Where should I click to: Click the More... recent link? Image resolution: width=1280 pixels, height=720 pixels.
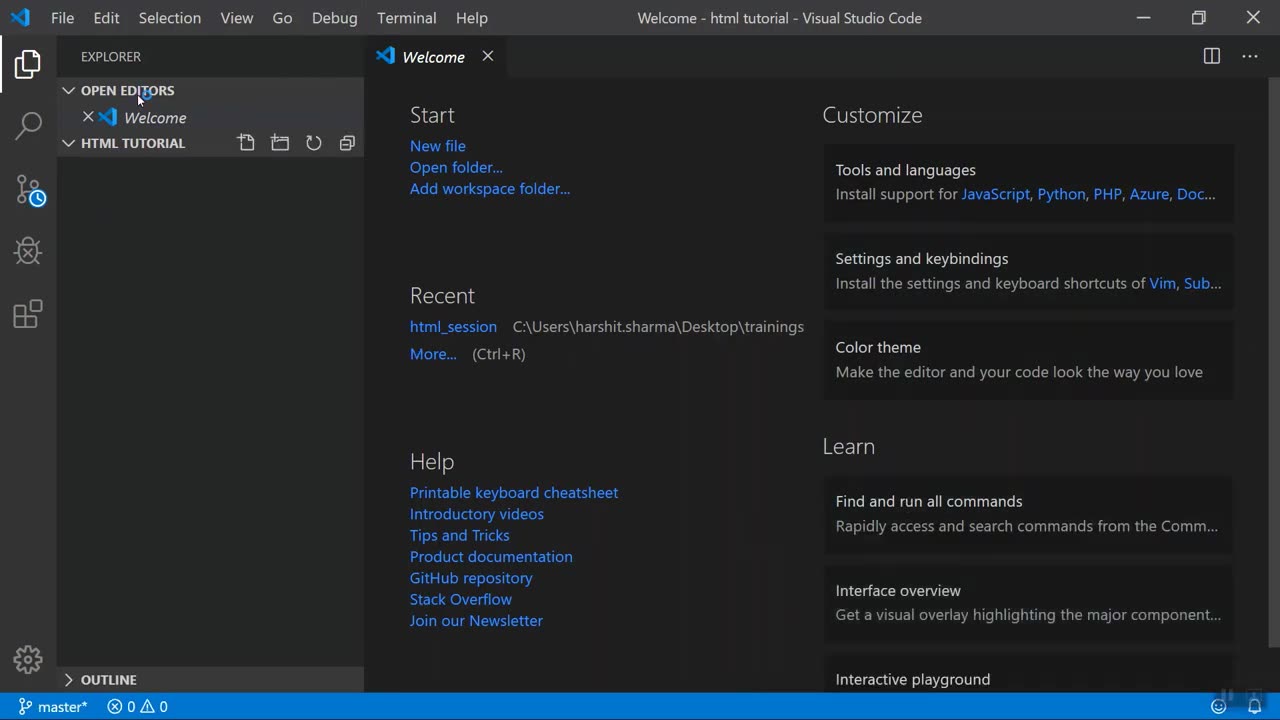433,354
